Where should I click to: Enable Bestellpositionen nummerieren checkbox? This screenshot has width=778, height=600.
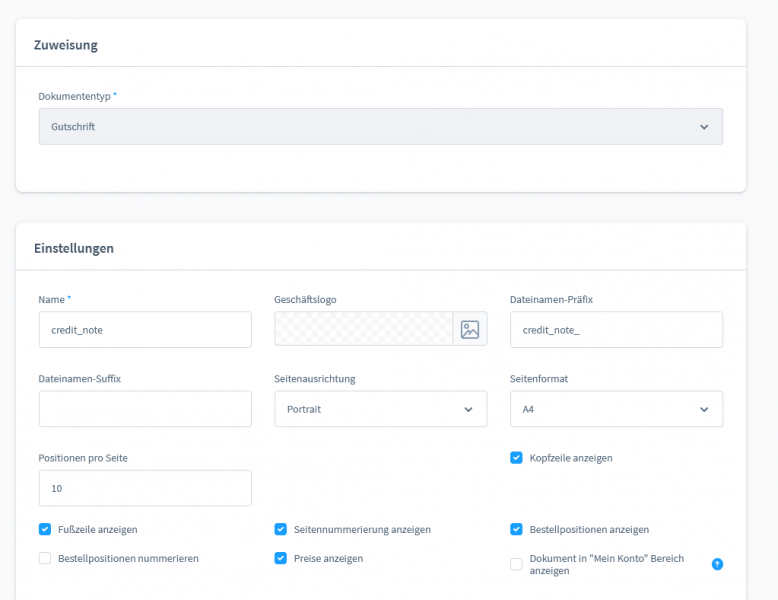pos(45,558)
